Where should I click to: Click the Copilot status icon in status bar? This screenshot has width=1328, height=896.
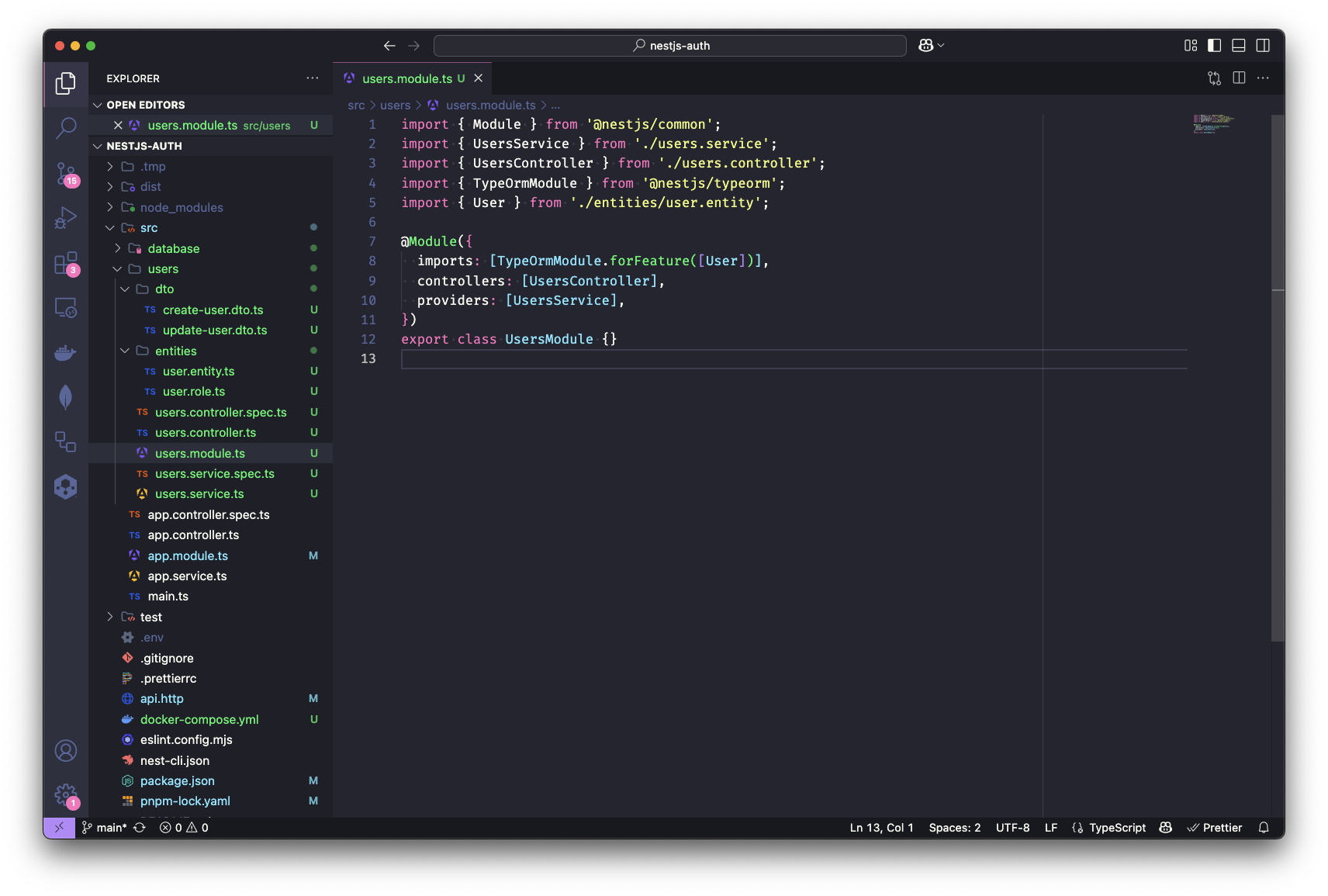coord(1165,828)
